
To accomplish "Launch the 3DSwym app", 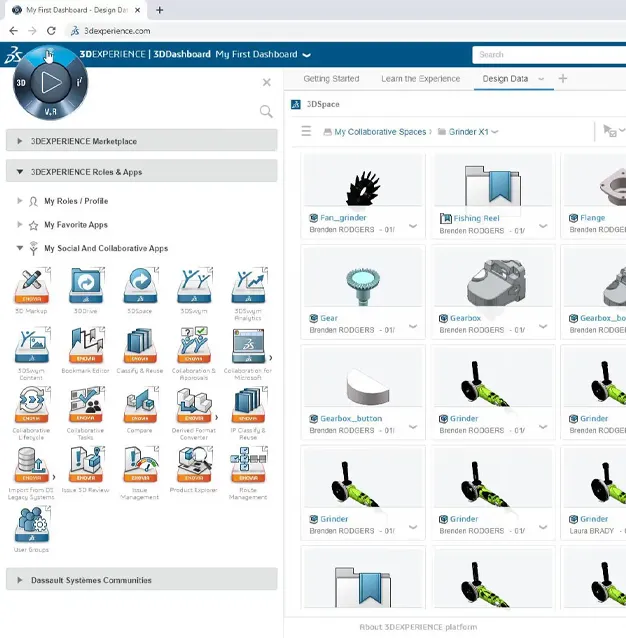I will (x=194, y=286).
